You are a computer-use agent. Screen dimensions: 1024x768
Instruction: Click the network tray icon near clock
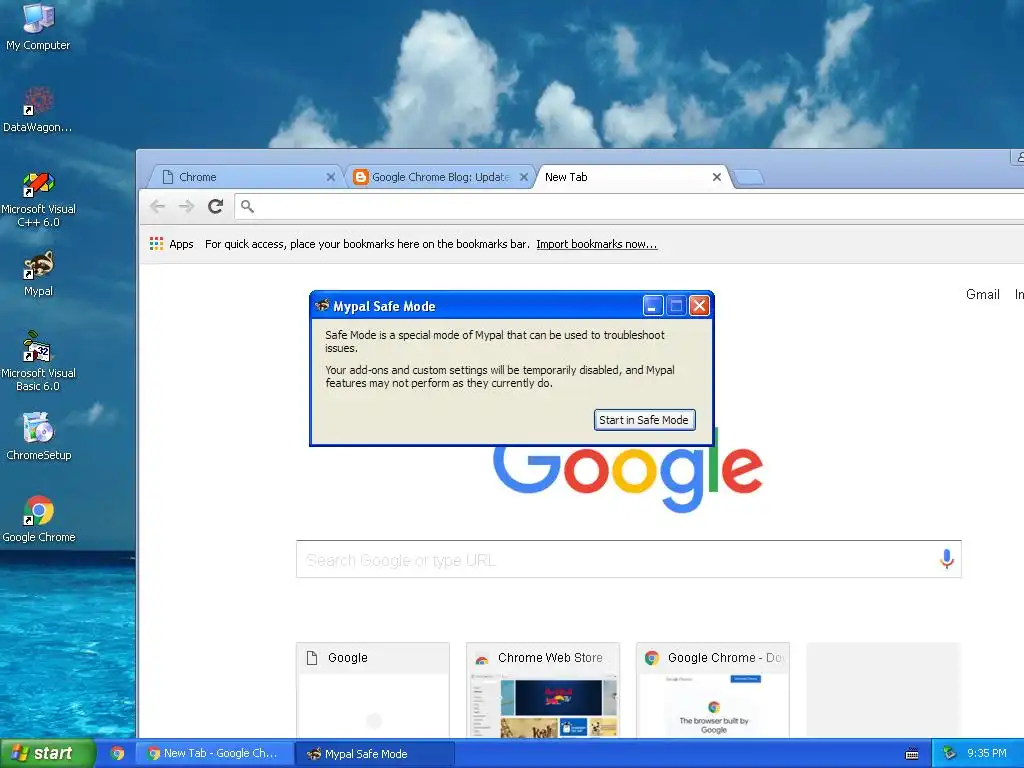pos(949,754)
